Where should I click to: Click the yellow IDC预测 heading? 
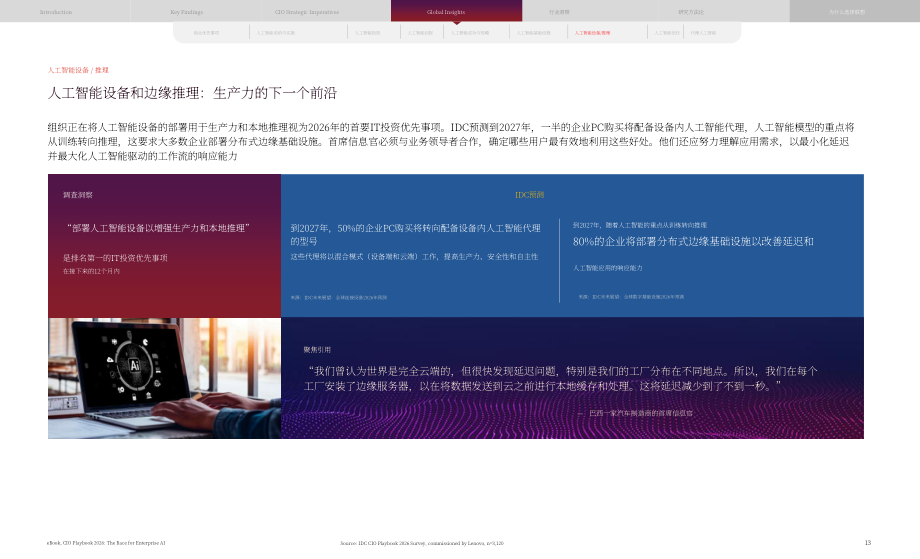click(529, 195)
